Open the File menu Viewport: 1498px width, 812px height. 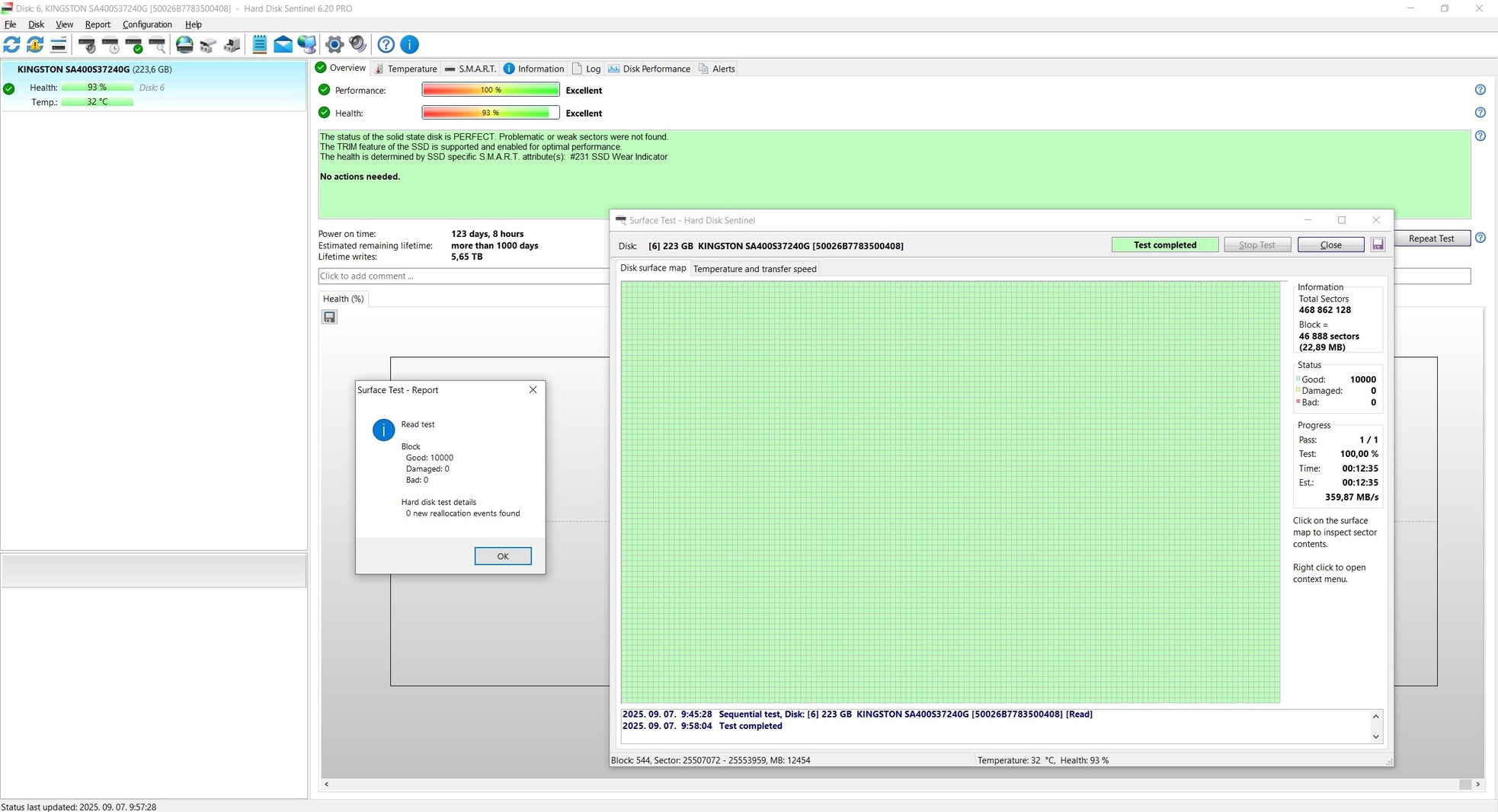pyautogui.click(x=10, y=24)
